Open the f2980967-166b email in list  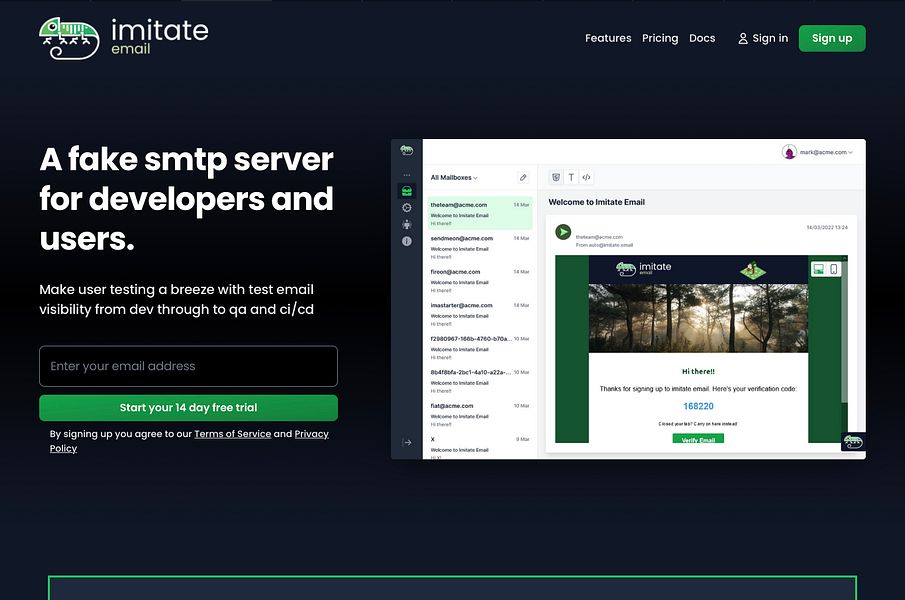(x=480, y=347)
